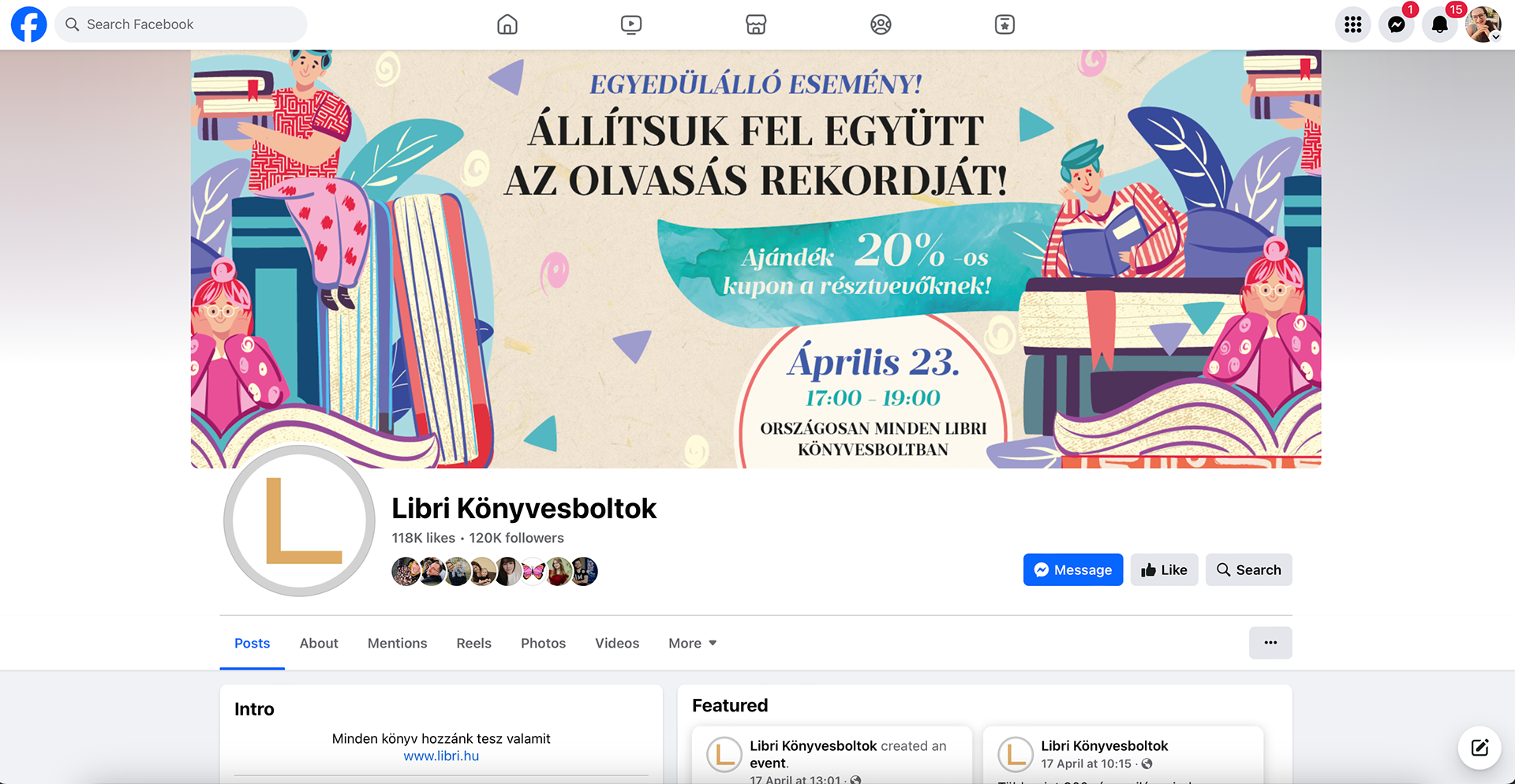Click the new message compose icon
This screenshot has height=784, width=1515.
pos(1479,747)
